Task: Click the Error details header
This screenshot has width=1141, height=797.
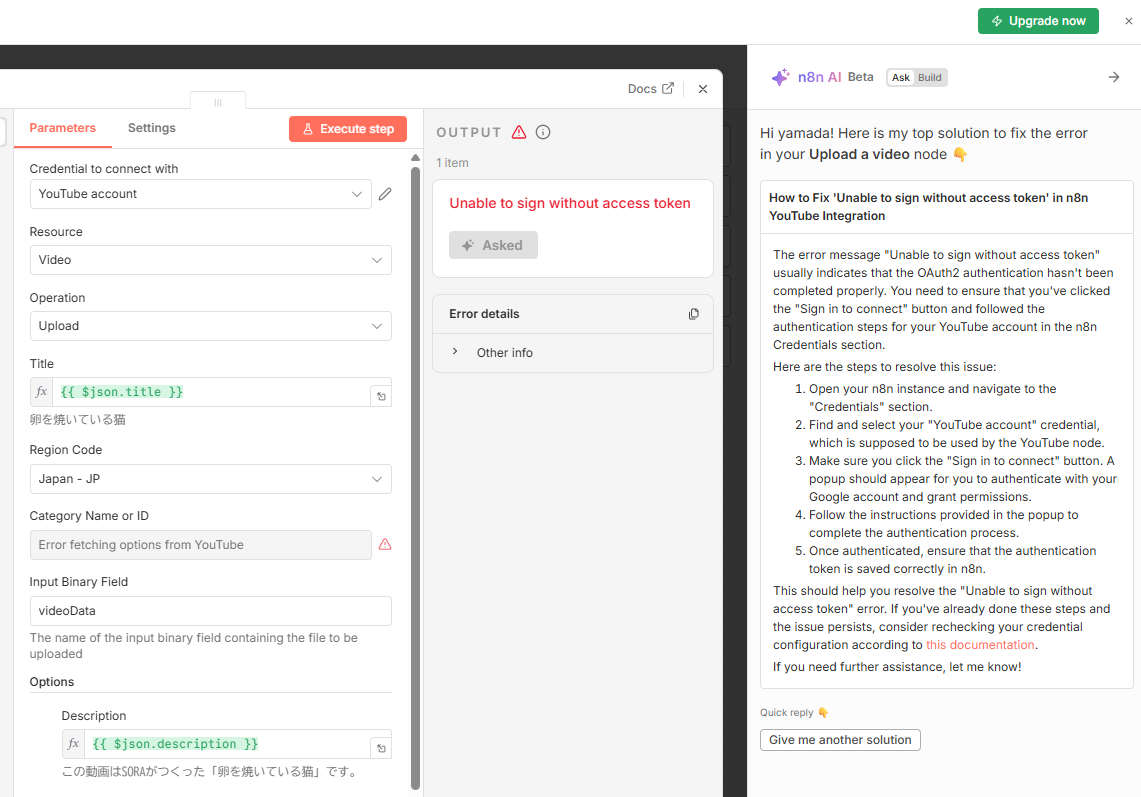Action: 573,314
